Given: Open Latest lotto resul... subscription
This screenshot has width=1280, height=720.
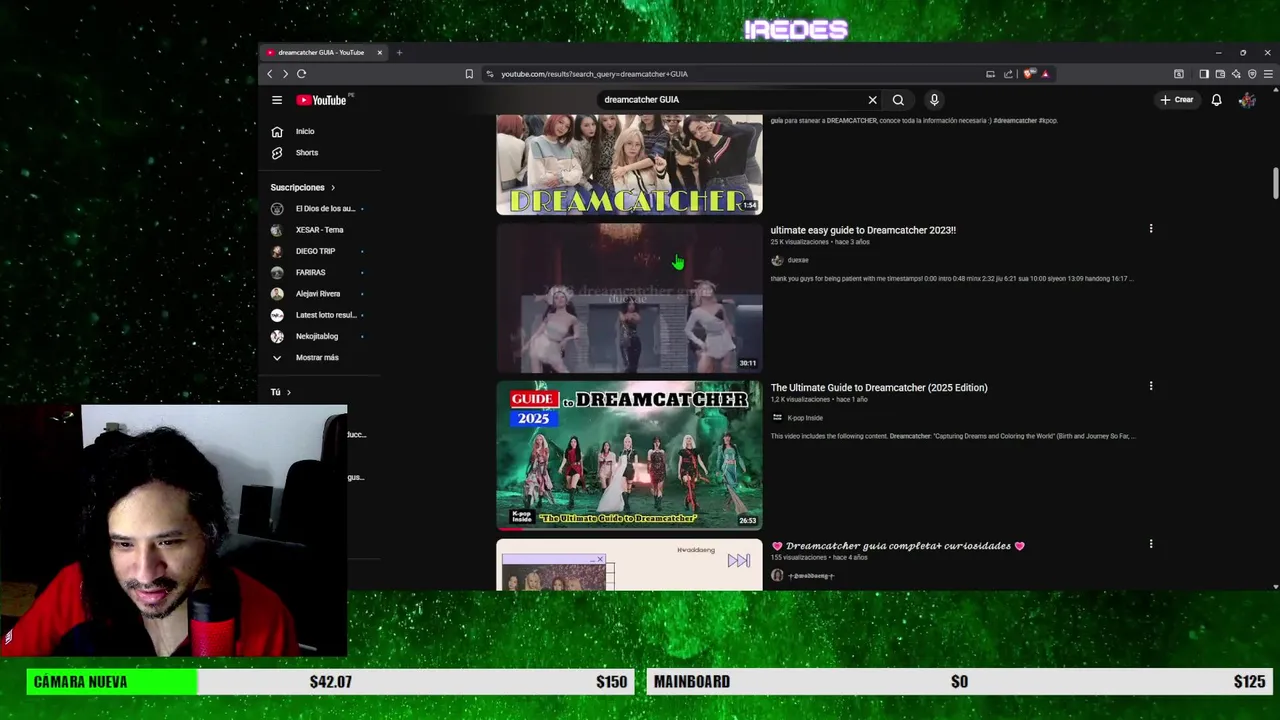Looking at the screenshot, I should tap(318, 315).
